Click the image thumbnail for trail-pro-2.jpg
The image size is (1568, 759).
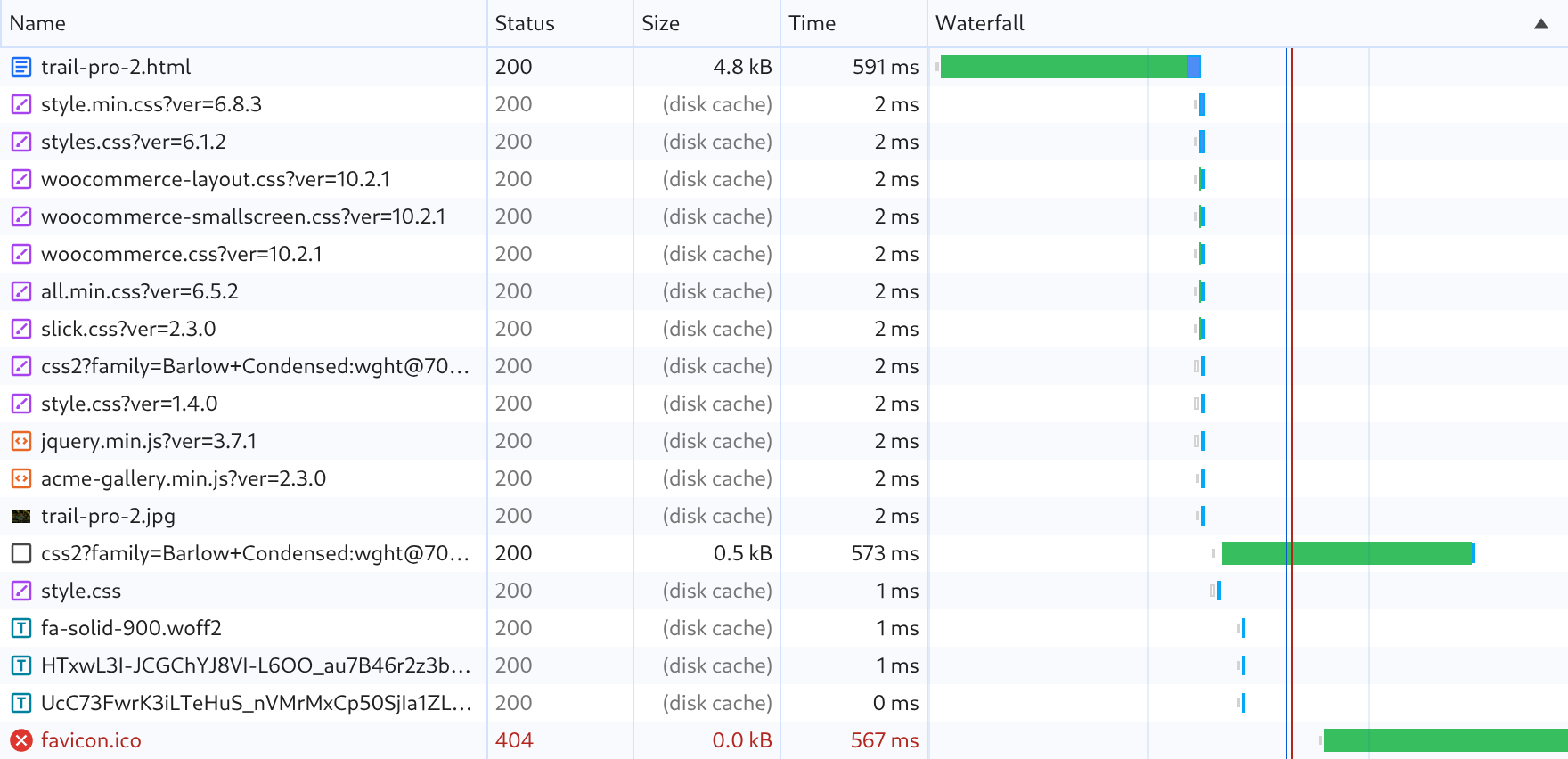21,516
